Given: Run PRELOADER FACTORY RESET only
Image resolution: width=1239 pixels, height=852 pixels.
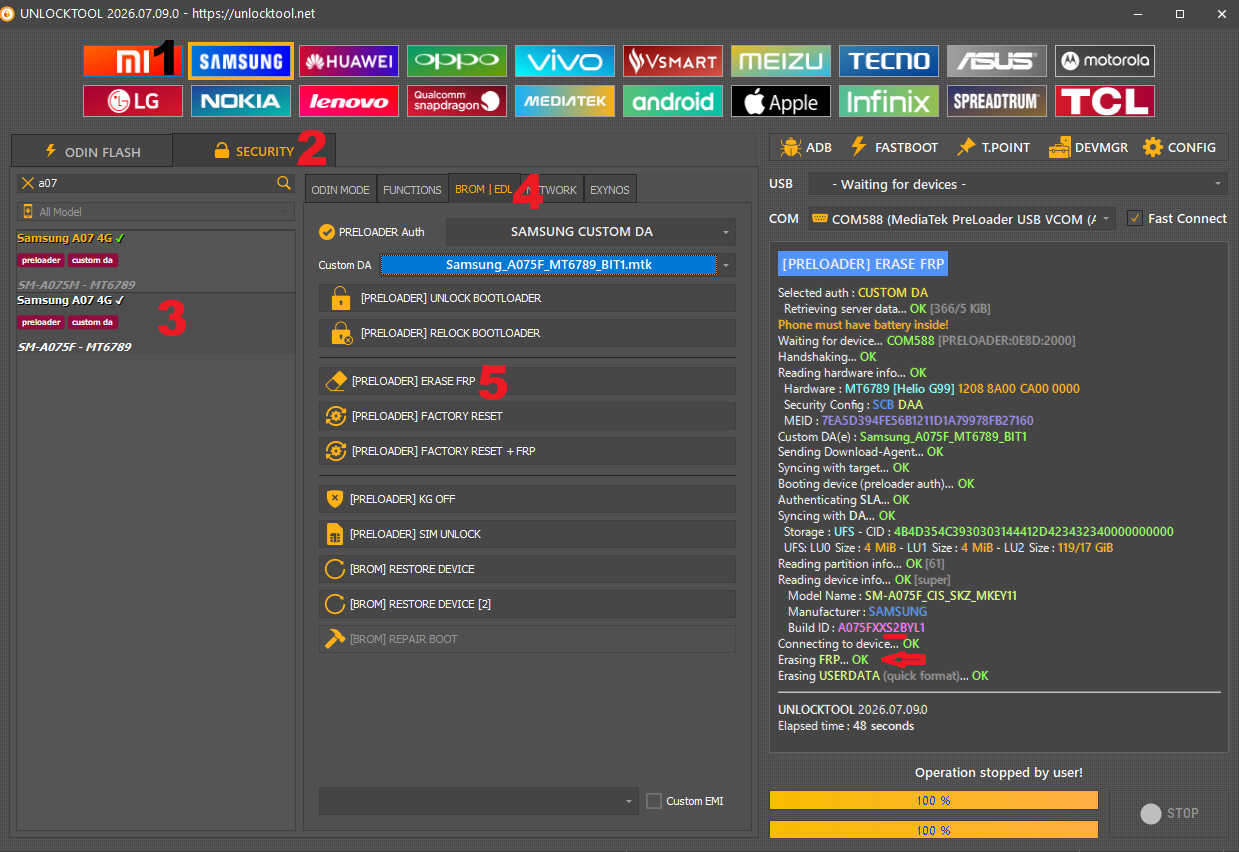Looking at the screenshot, I should [527, 416].
